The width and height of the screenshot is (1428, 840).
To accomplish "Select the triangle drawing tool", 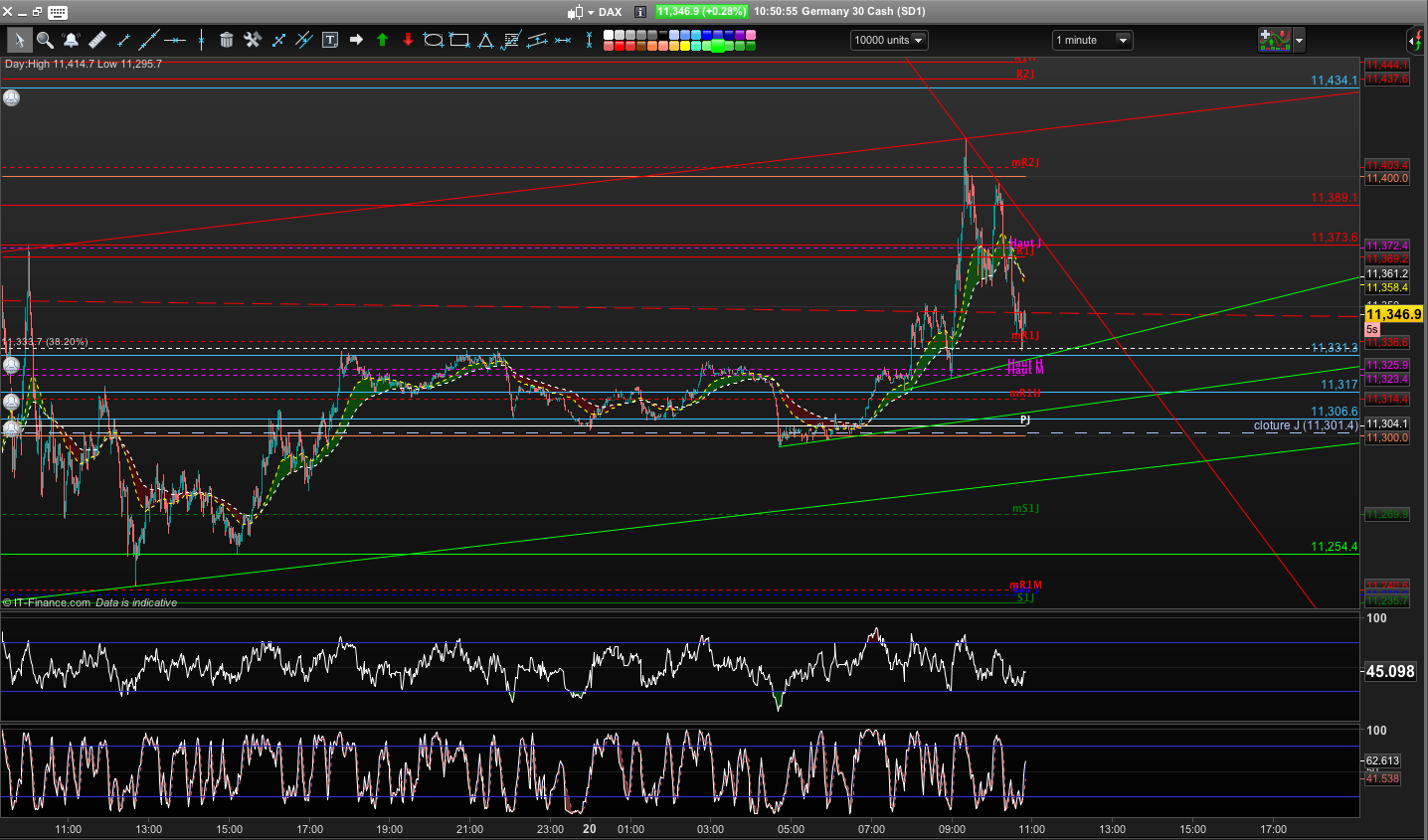I will point(485,40).
